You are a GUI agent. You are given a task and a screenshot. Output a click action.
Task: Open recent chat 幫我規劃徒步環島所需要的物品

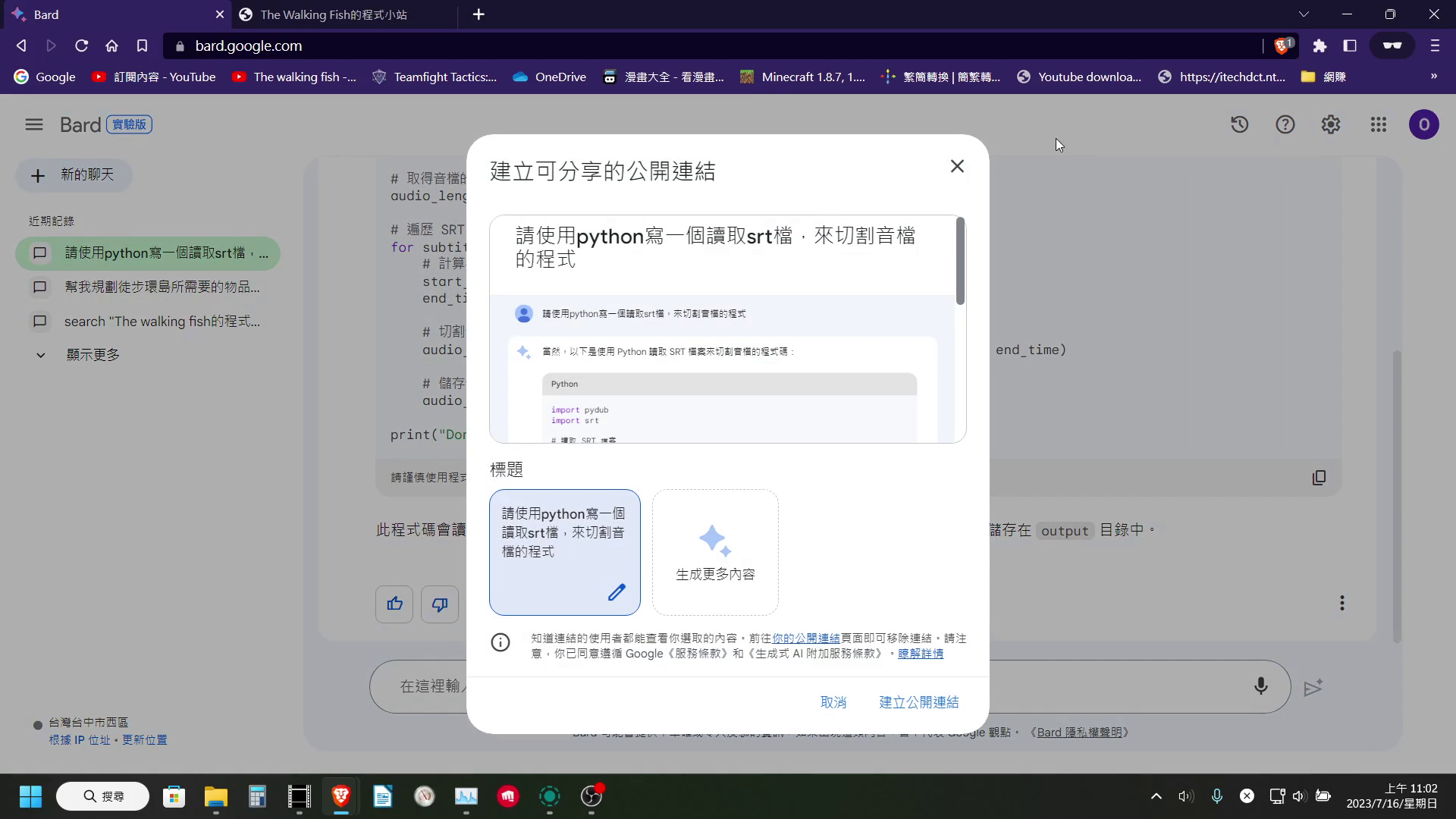pyautogui.click(x=148, y=287)
